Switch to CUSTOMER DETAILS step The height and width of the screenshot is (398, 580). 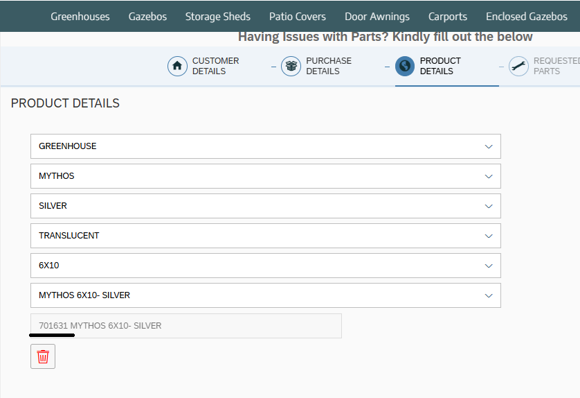[215, 66]
